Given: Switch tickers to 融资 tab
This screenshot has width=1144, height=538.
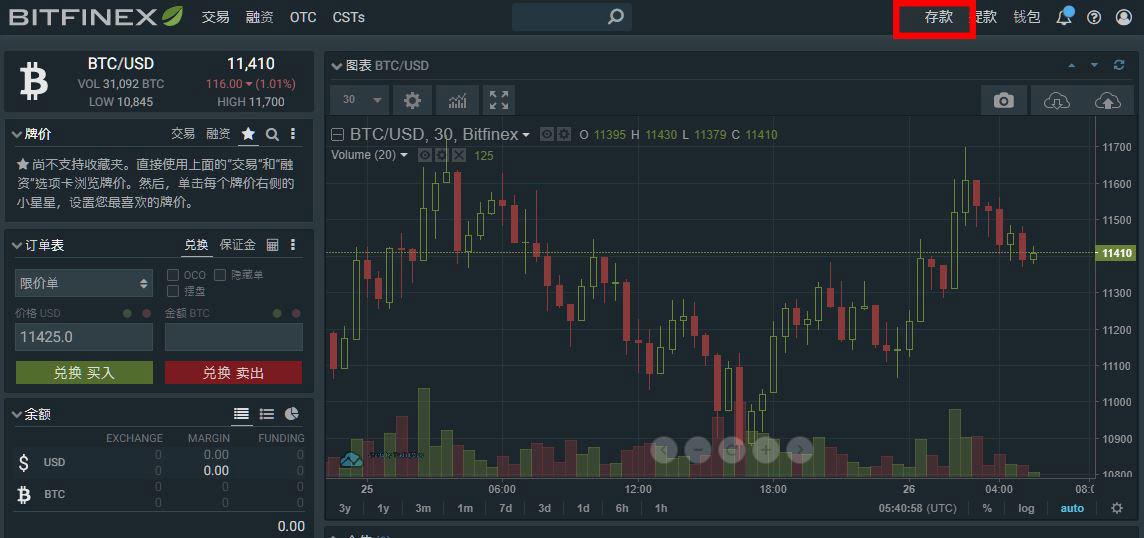Looking at the screenshot, I should point(218,134).
